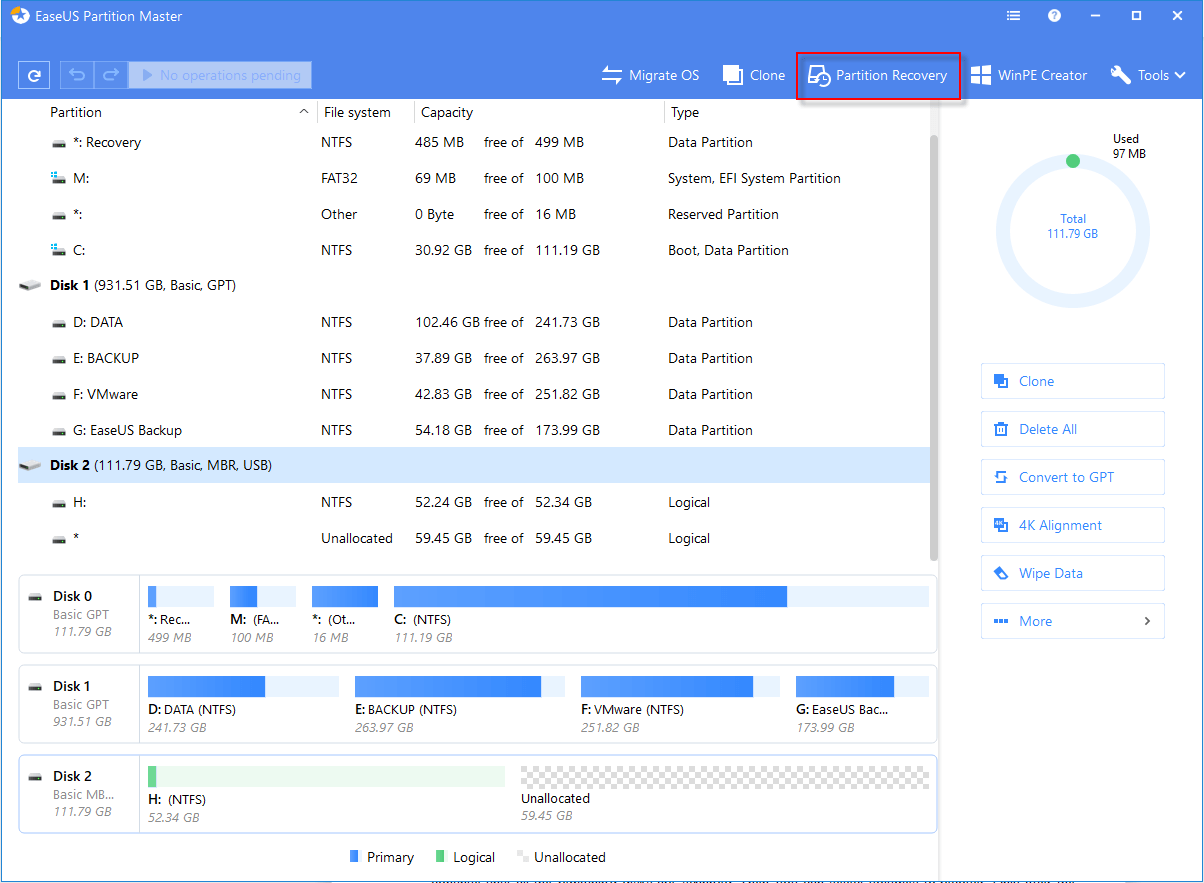The image size is (1204, 883).
Task: Click the drive icon of G: EaseUS Backup row
Action: (59, 430)
